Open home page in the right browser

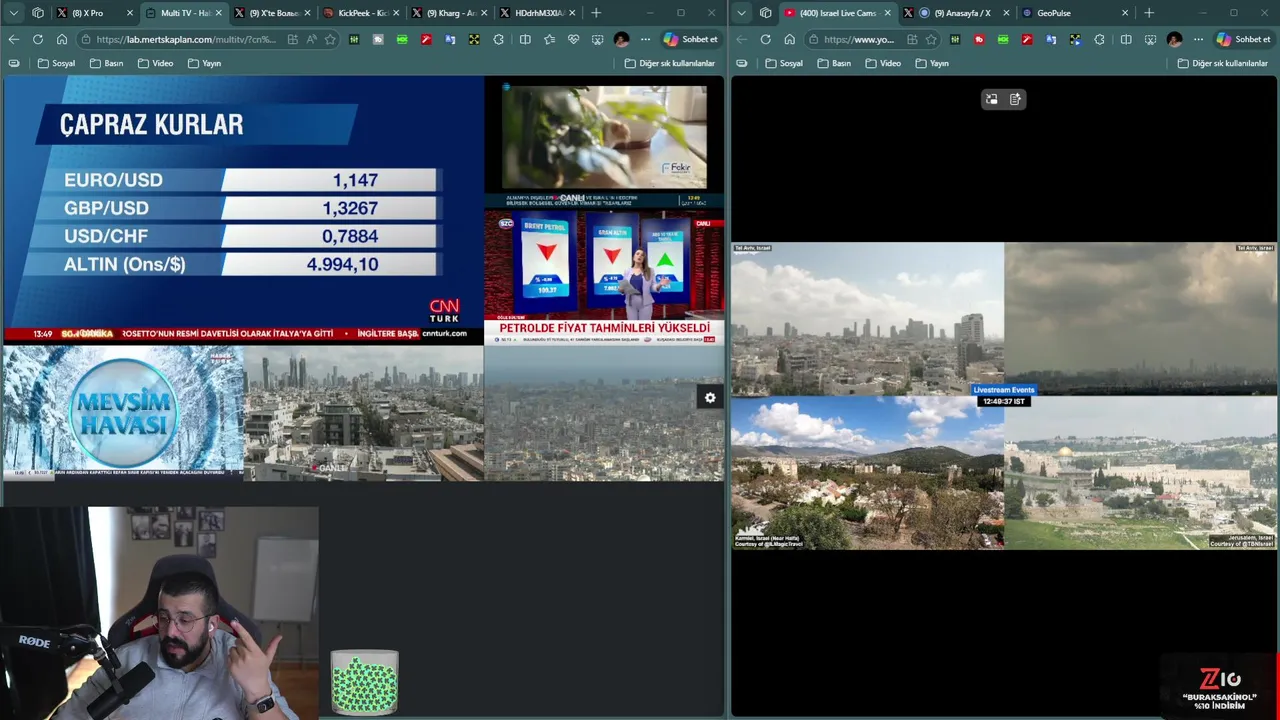[x=790, y=39]
